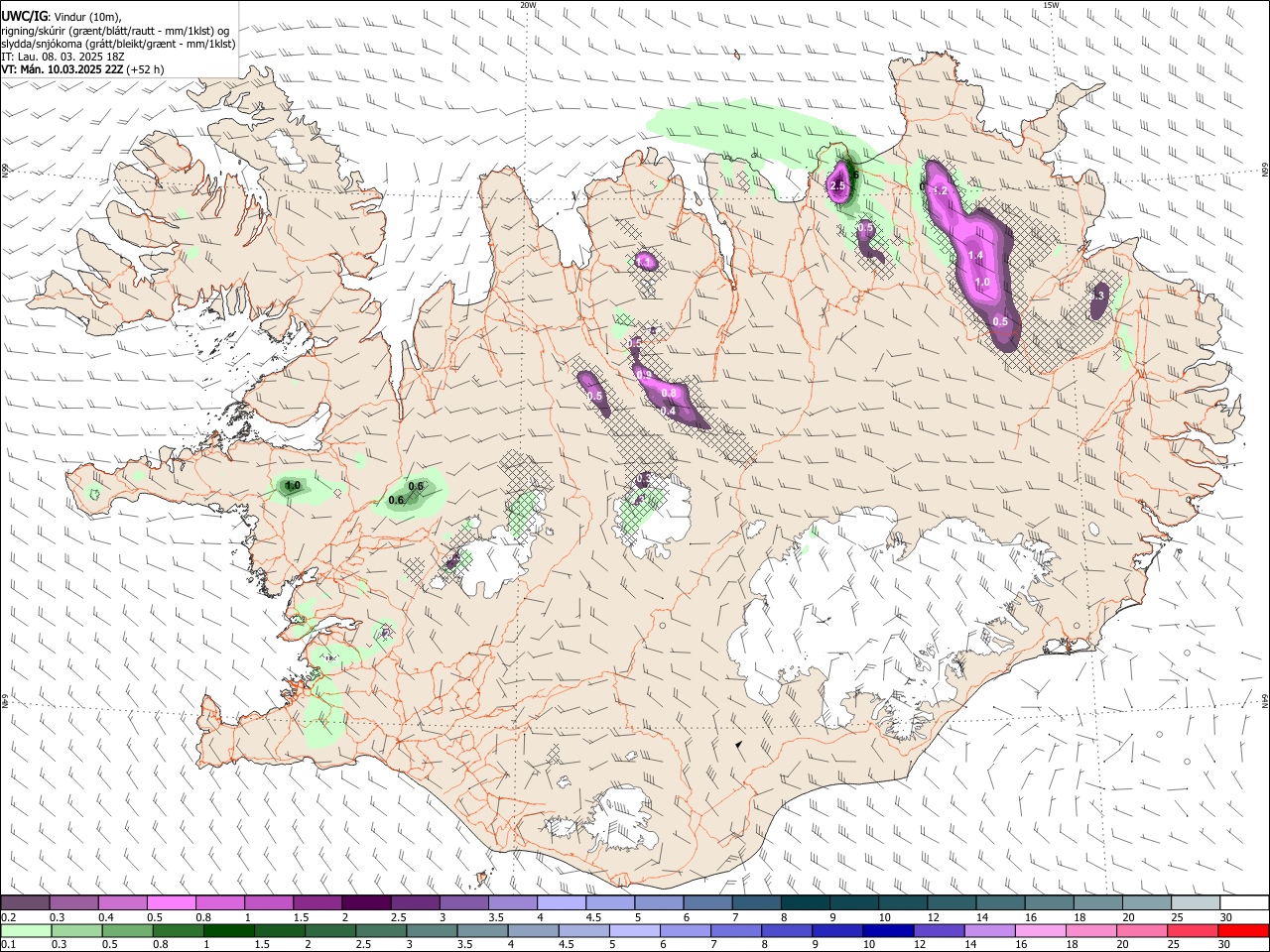Screen dimensions: 1270x952
Task: Select the 'Vindur (10m),' heading text
Action: pos(87,16)
